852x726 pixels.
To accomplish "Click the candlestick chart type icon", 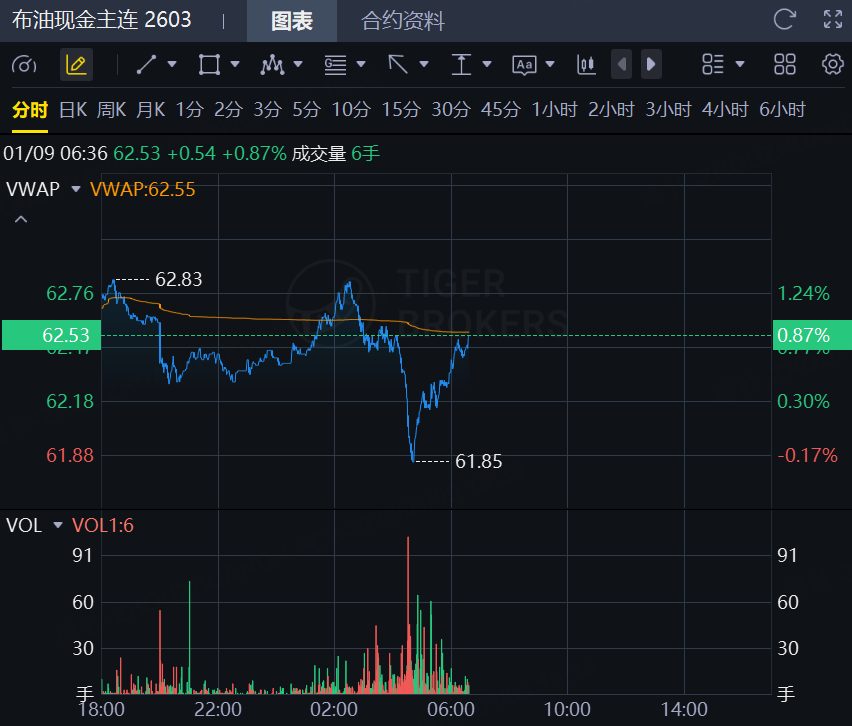I will pyautogui.click(x=586, y=65).
